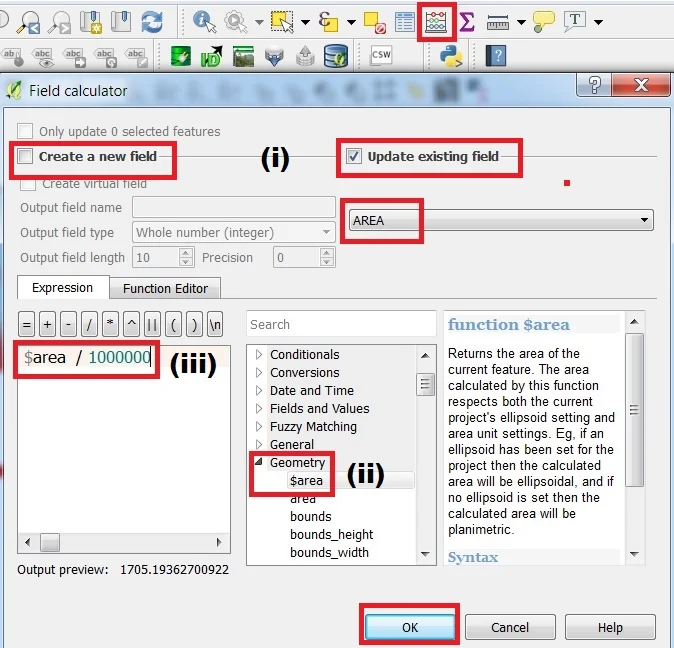The width and height of the screenshot is (674, 648).
Task: Select the Select Features by rectangle tool
Action: pos(282,21)
